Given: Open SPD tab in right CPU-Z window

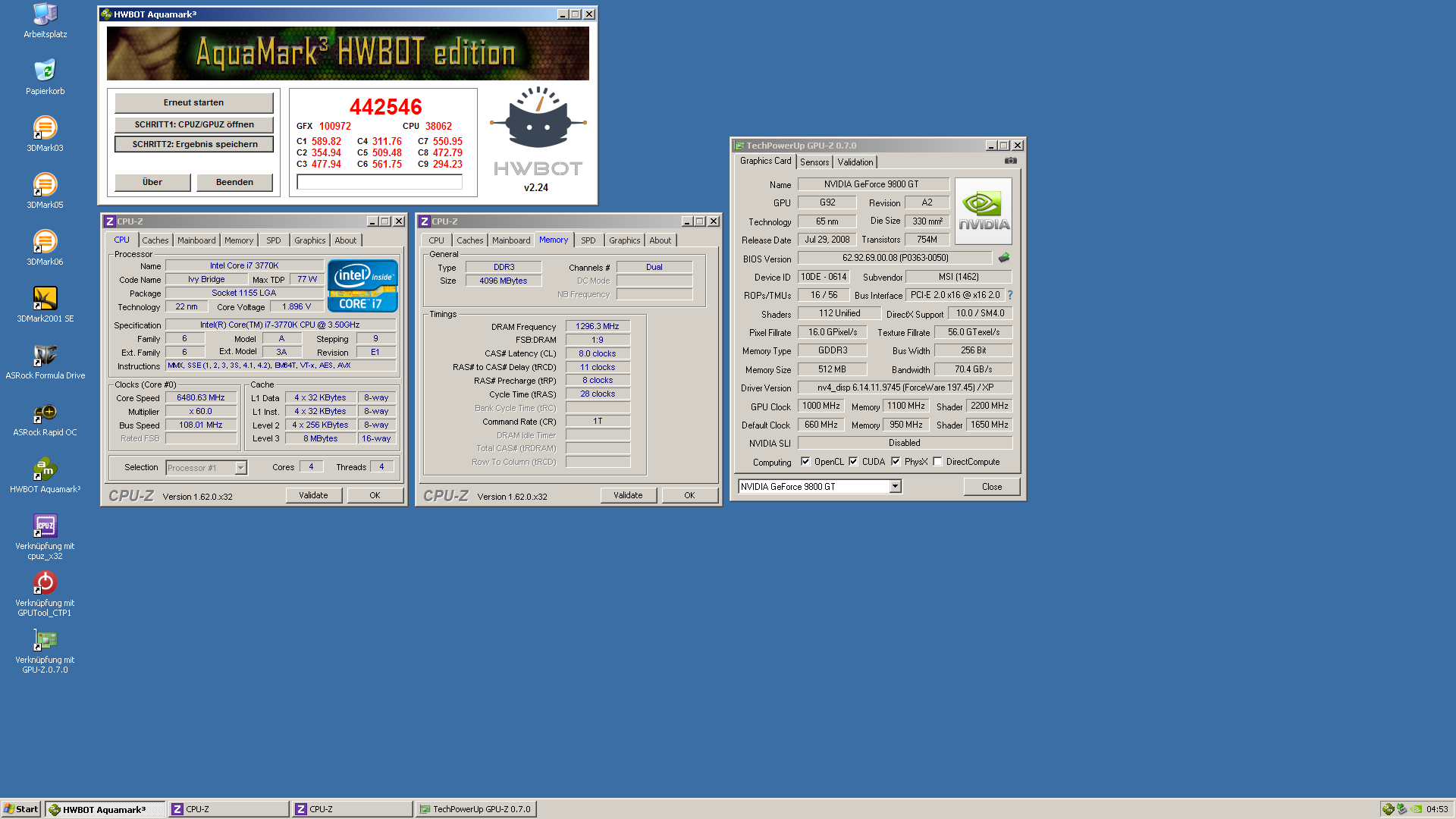Looking at the screenshot, I should (588, 240).
